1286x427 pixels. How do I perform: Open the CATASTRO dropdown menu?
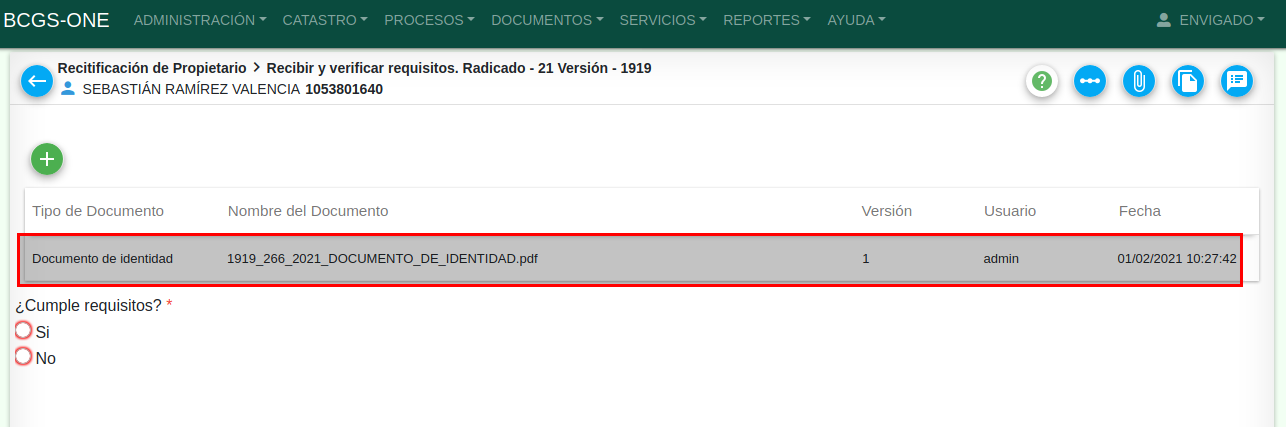click(x=325, y=20)
